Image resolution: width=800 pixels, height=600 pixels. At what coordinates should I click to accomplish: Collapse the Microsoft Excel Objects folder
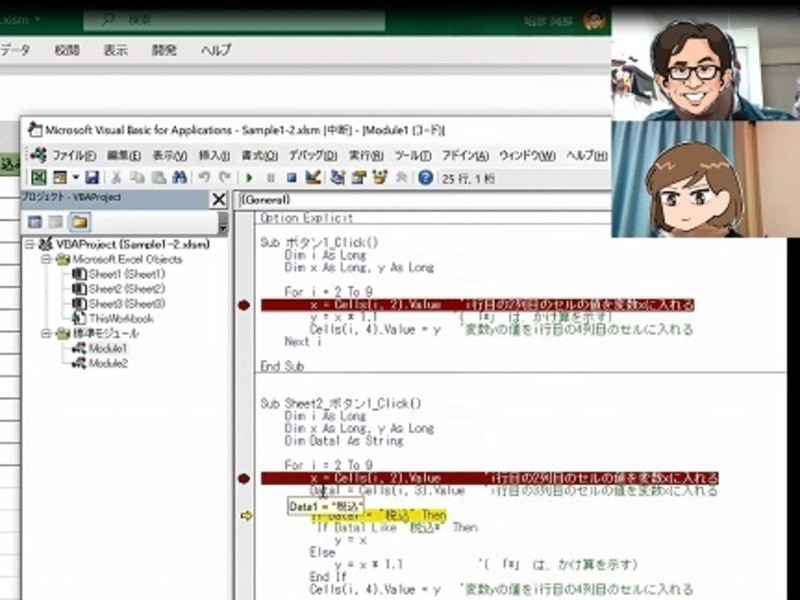click(x=46, y=259)
